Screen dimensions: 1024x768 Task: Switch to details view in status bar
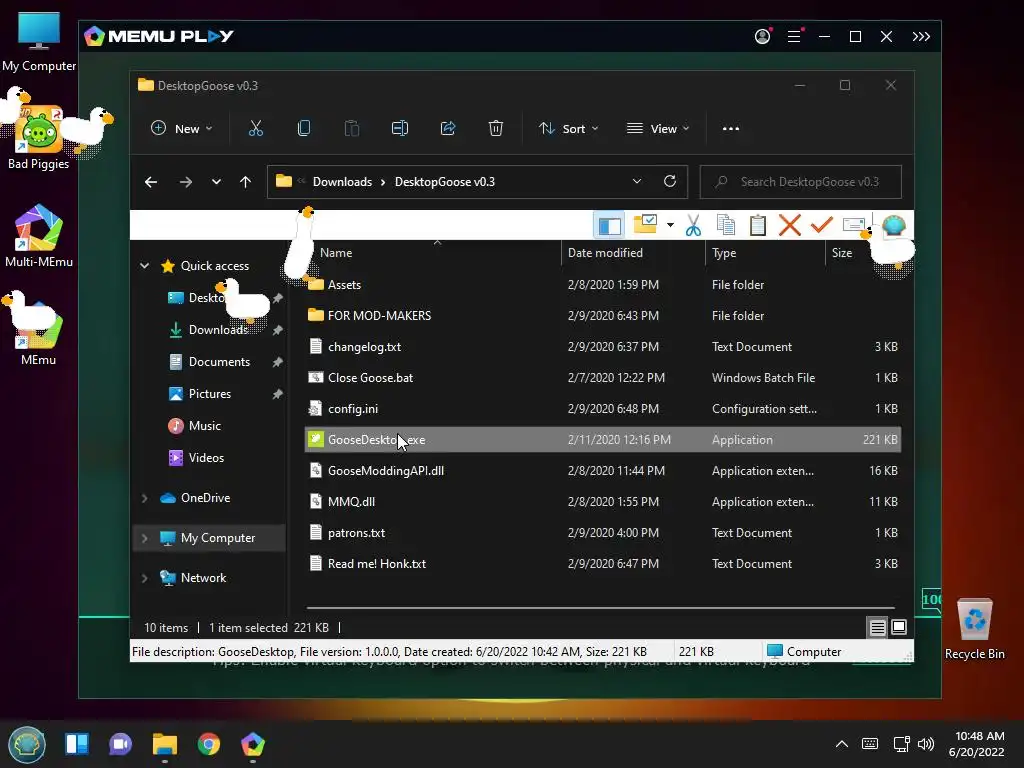point(878,628)
